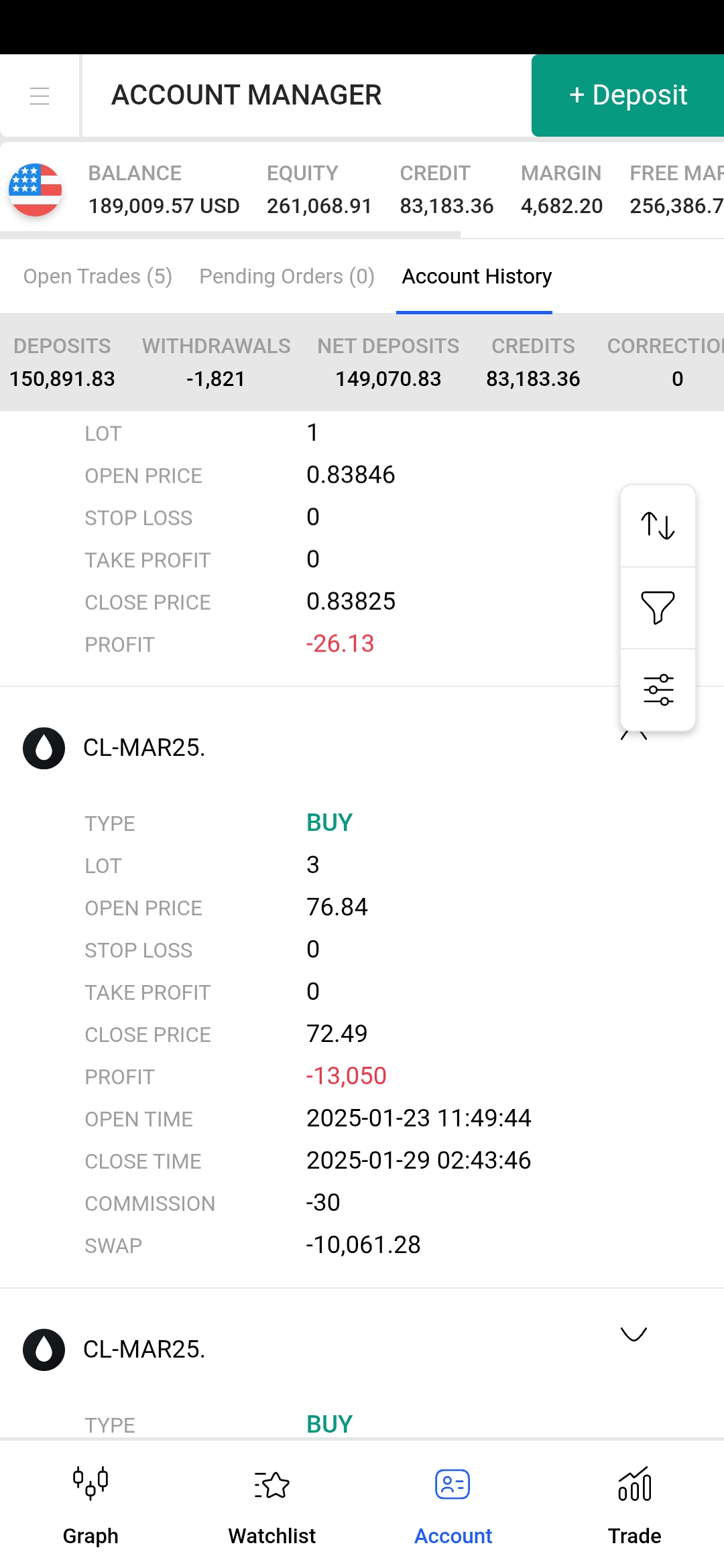Open the funnel filter icon
Screen dimensions: 724x1568
[x=658, y=608]
